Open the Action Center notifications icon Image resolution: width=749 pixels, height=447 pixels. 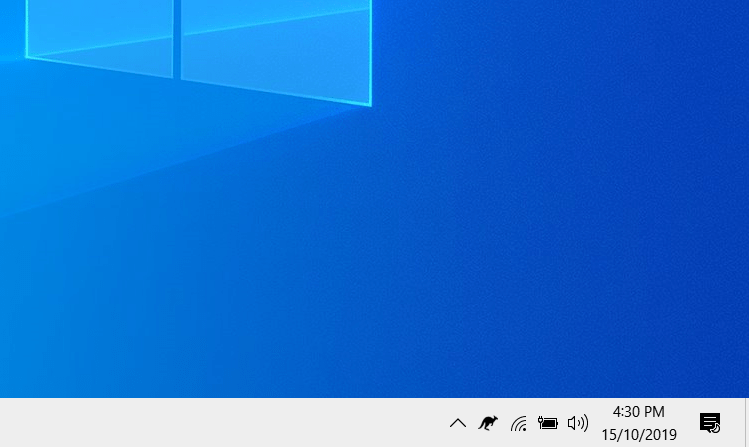(x=710, y=423)
